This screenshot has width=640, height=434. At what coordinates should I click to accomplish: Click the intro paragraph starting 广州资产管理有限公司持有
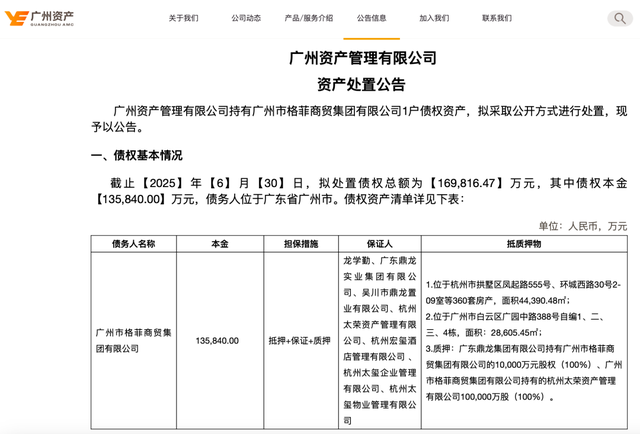(x=359, y=119)
